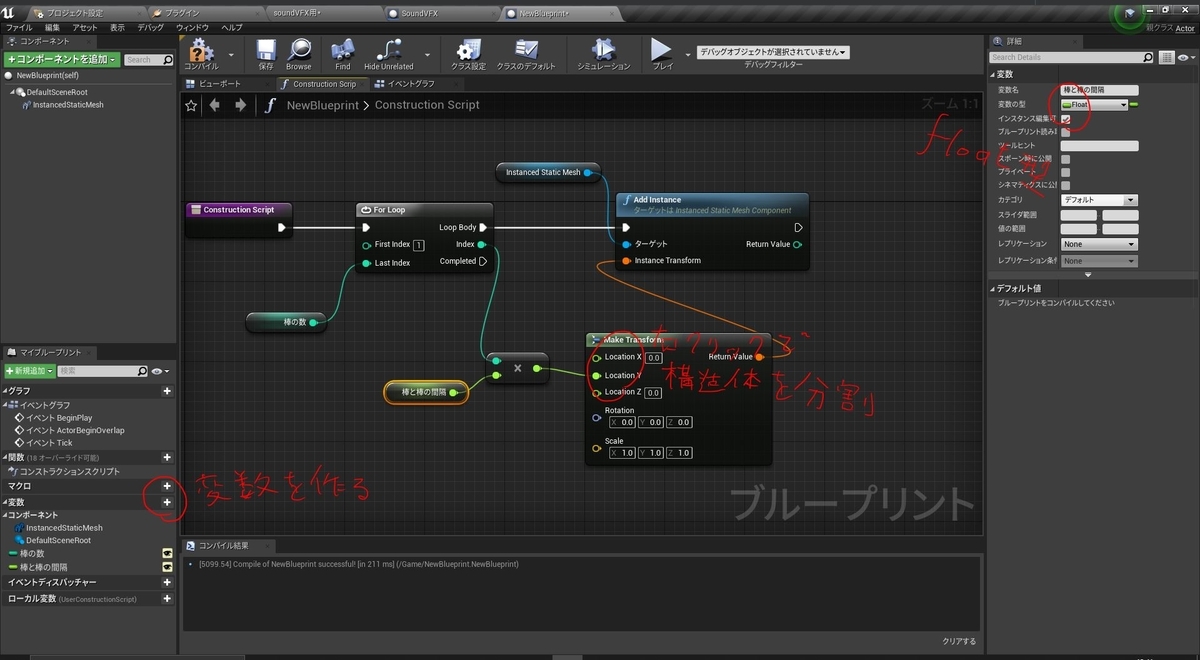Image resolution: width=1200 pixels, height=660 pixels.
Task: Add a function with 関数 plus icon
Action: [x=167, y=457]
